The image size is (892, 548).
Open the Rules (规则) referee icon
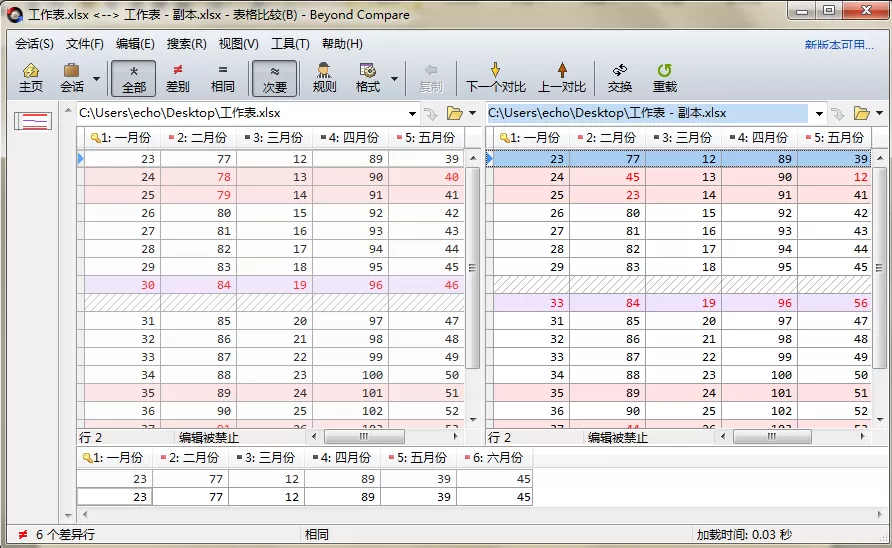pyautogui.click(x=324, y=78)
